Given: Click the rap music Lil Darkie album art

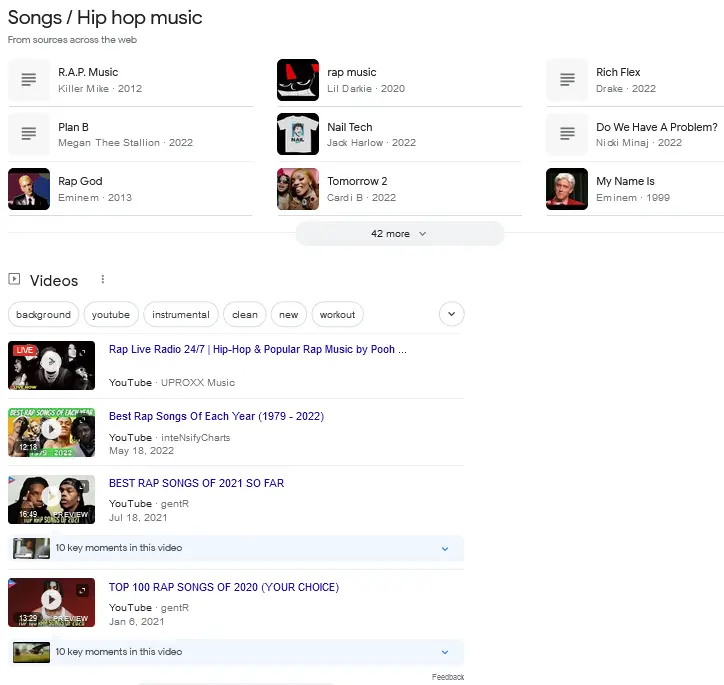Looking at the screenshot, I should (x=298, y=80).
